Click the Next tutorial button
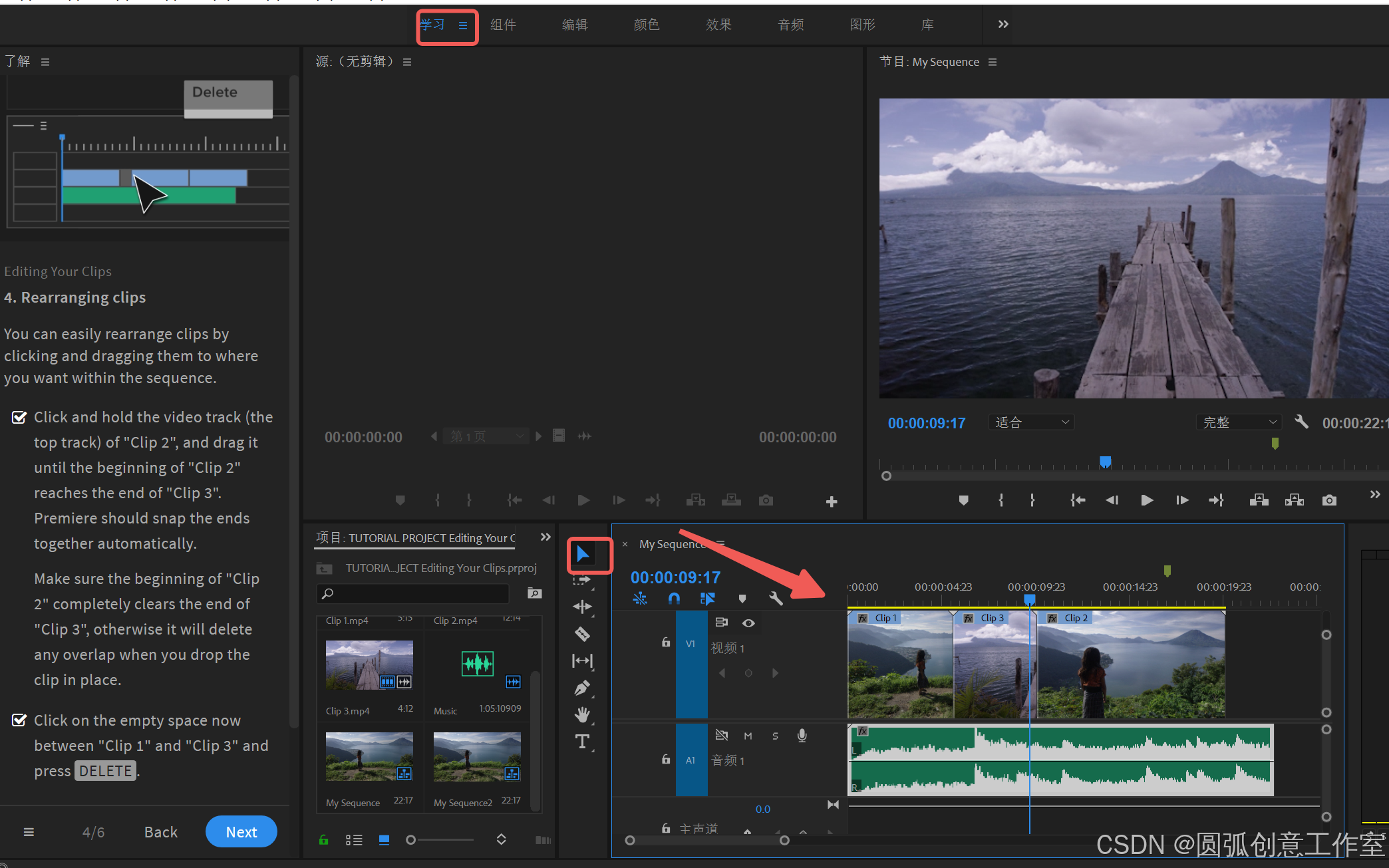1389x868 pixels. click(x=241, y=831)
